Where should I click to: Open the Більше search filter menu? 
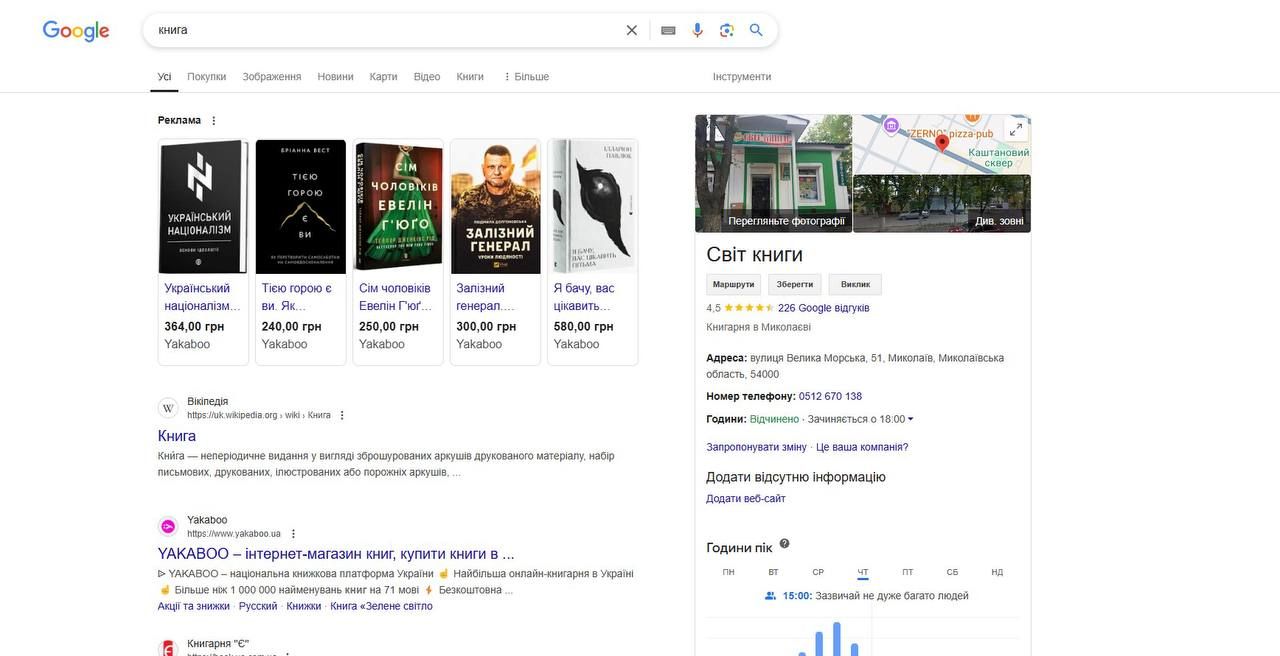[x=526, y=77]
